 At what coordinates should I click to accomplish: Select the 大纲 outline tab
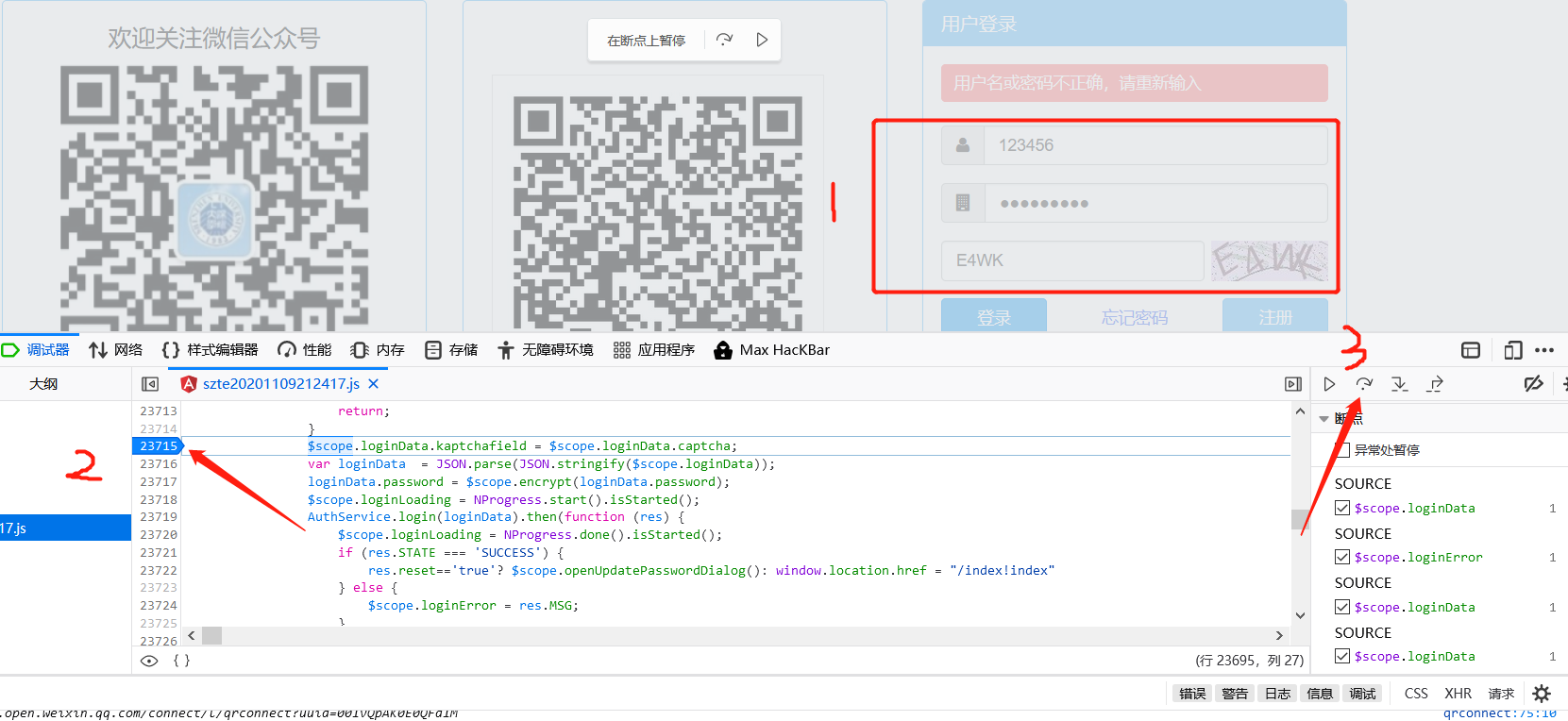[43, 384]
